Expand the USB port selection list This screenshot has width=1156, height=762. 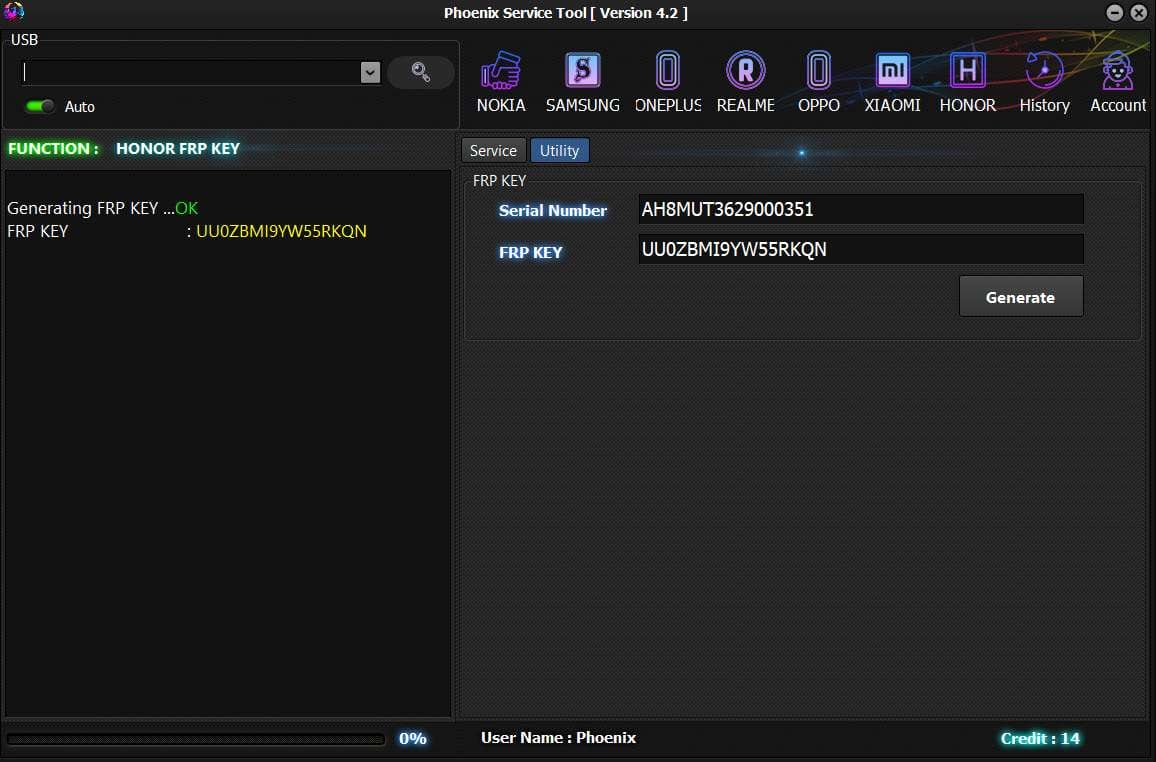pyautogui.click(x=370, y=72)
